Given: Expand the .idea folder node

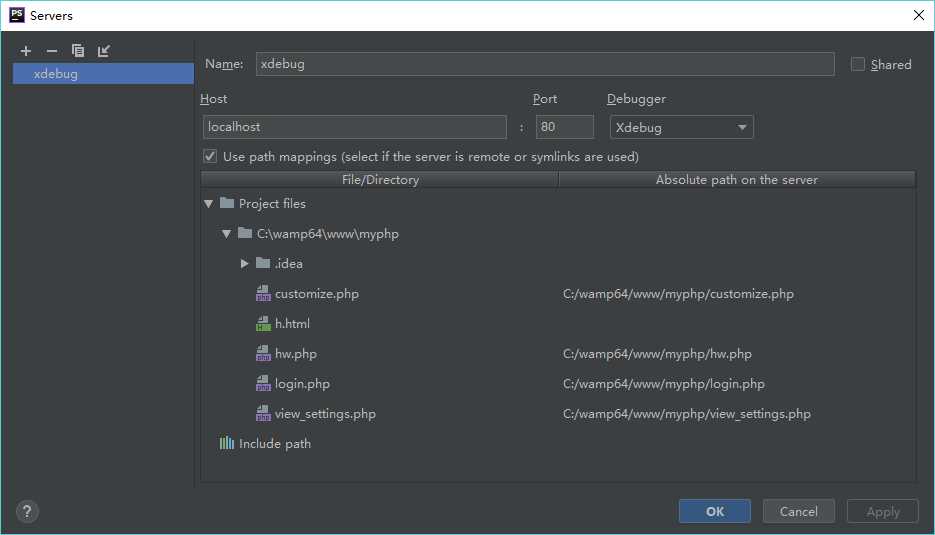Looking at the screenshot, I should 244,263.
